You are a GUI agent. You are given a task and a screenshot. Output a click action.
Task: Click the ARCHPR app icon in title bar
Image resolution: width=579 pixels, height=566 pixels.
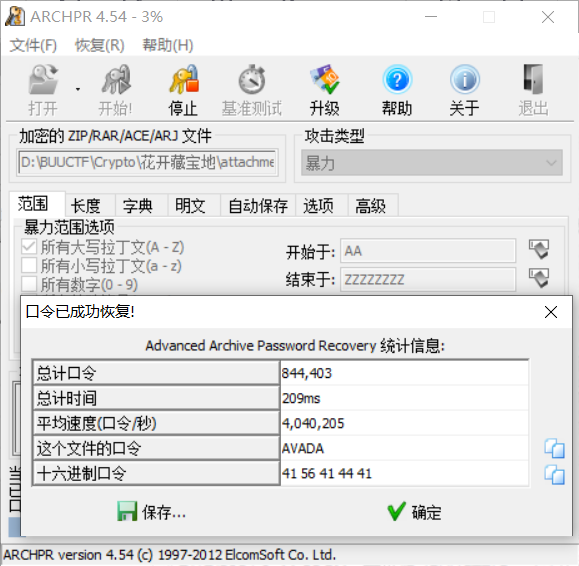click(x=15, y=17)
